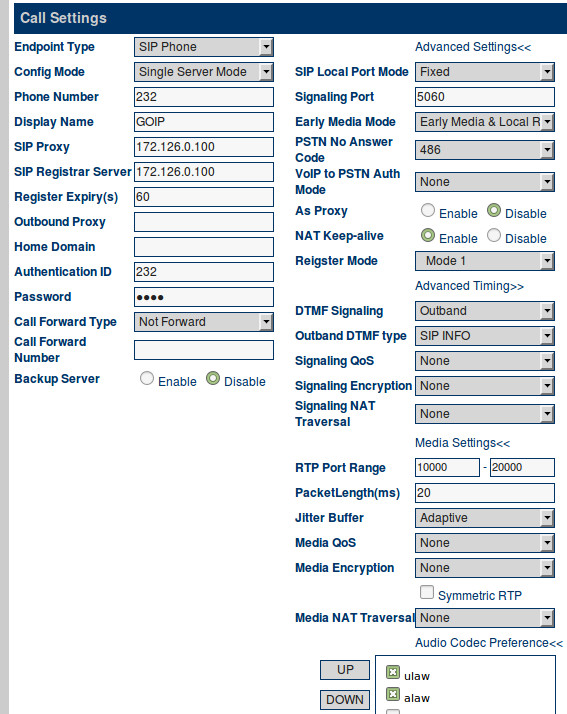This screenshot has height=714, width=567.
Task: Open the Media QoS dropdown
Action: [485, 543]
